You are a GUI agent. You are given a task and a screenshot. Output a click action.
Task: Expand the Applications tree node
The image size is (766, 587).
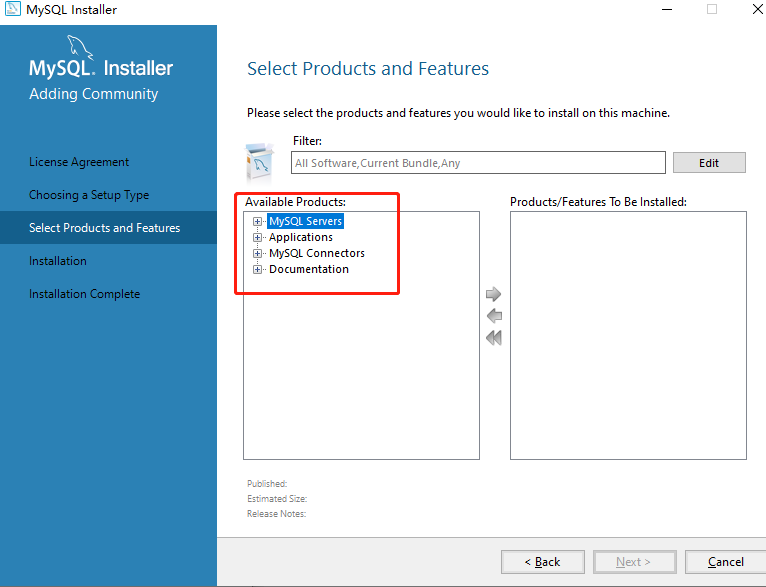(258, 238)
